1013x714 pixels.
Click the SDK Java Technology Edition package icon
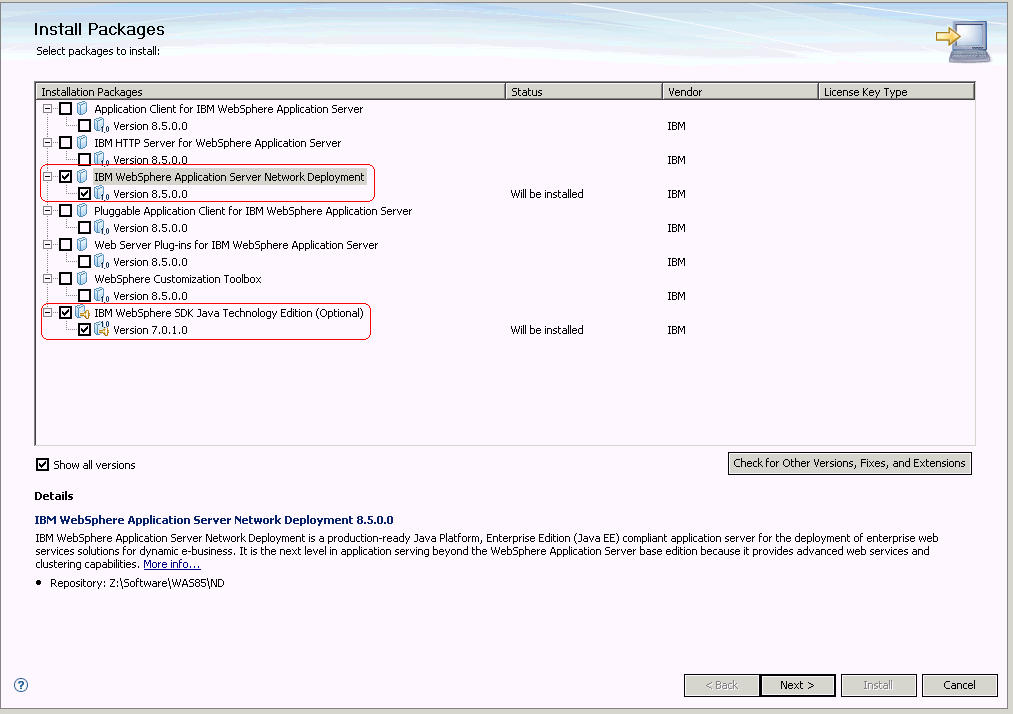[x=82, y=312]
